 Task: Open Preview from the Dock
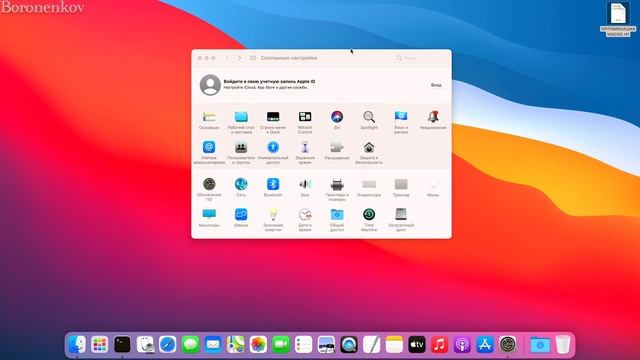pyautogui.click(x=326, y=345)
